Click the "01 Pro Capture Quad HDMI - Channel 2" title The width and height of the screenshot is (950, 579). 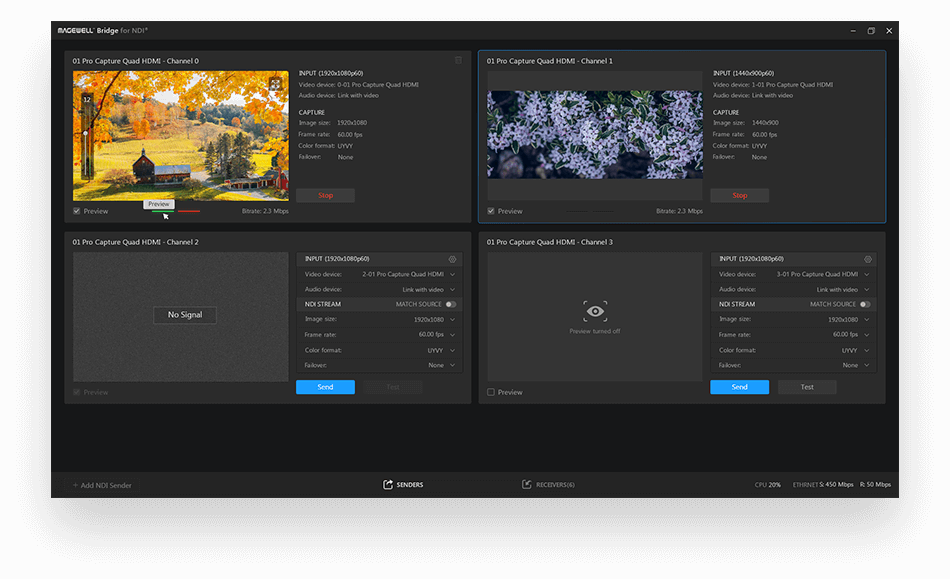136,242
